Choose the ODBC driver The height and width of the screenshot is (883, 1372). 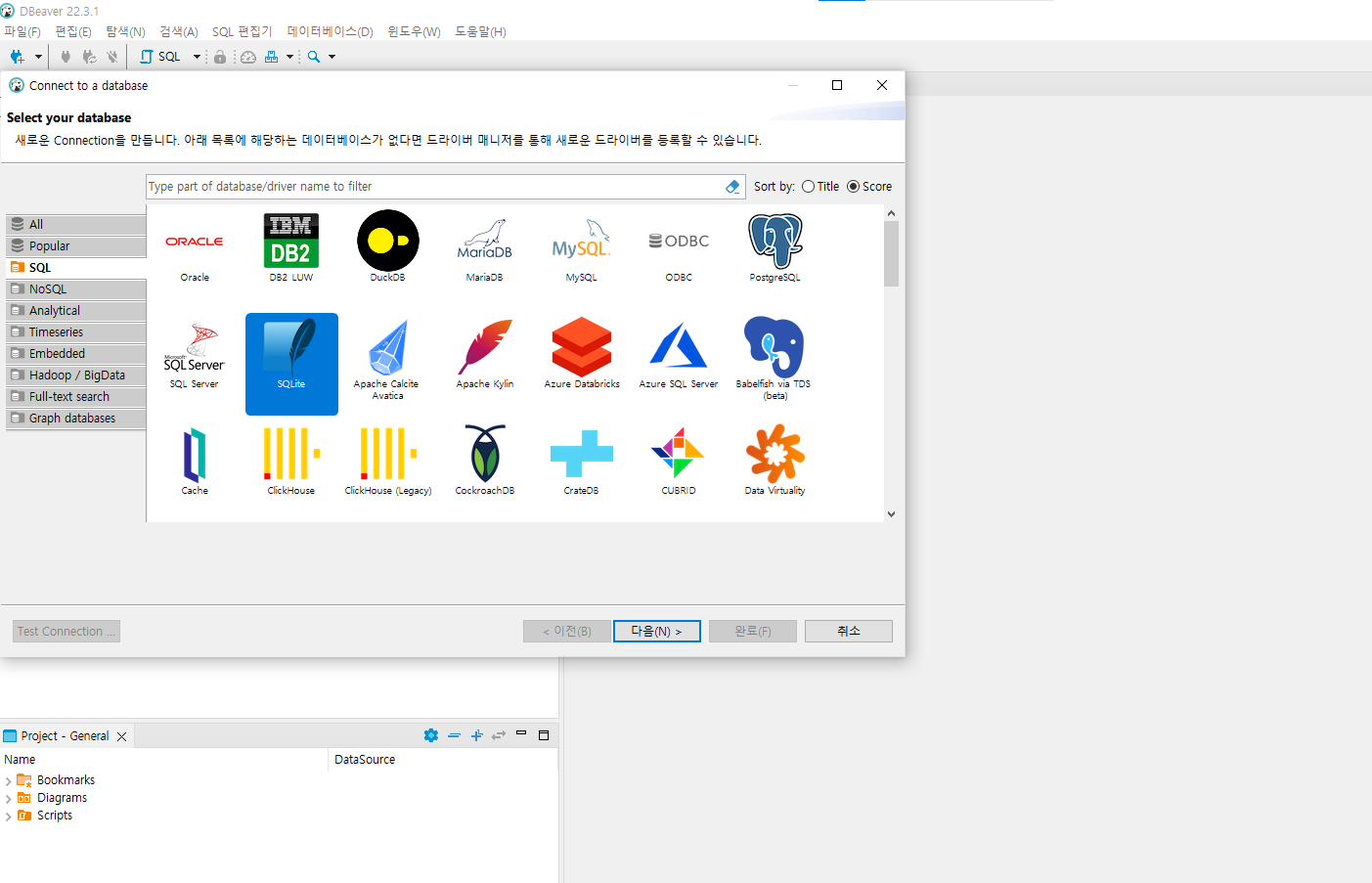[679, 248]
